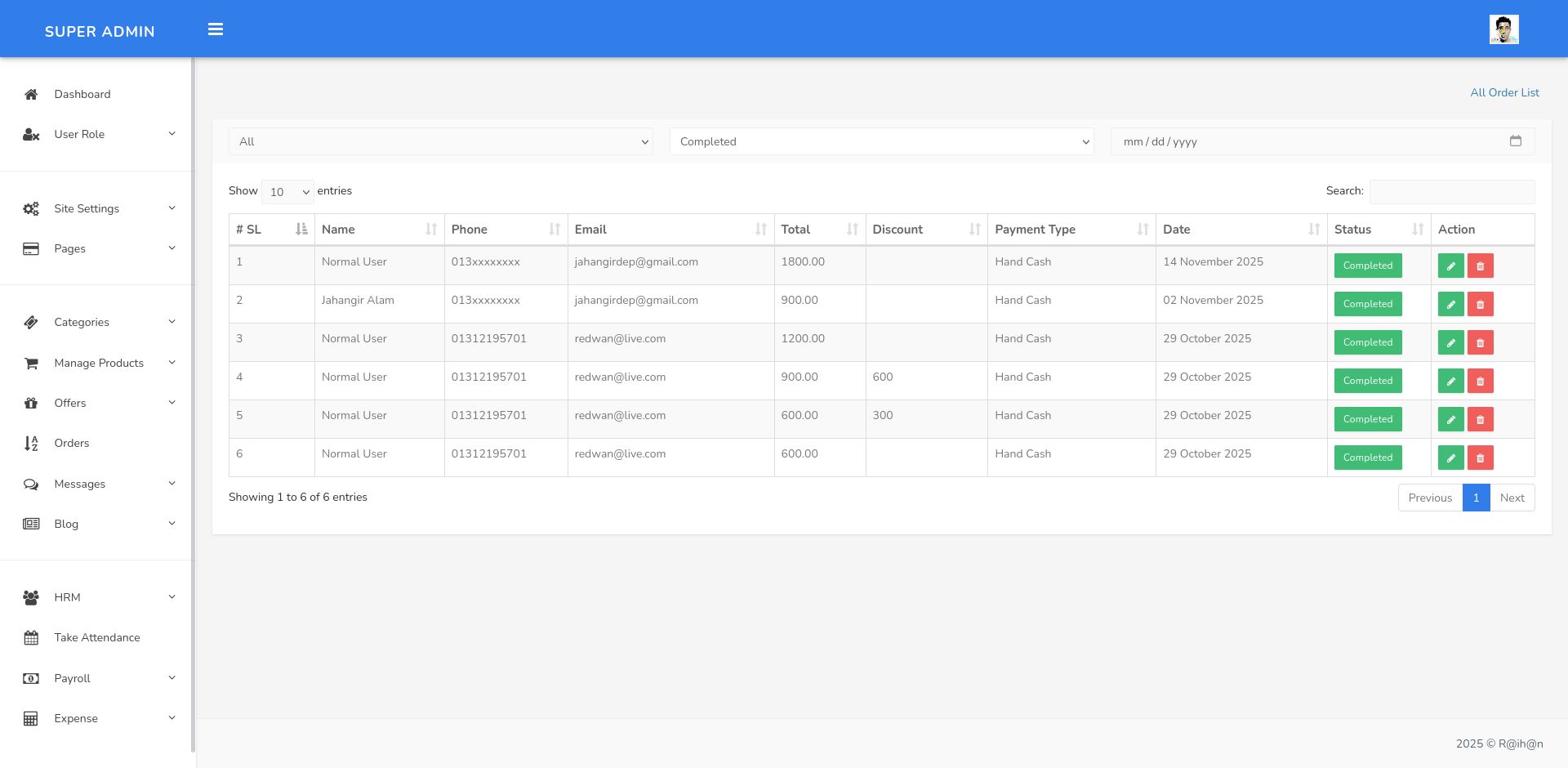Click the All Order List link
The image size is (1568, 768).
(x=1504, y=92)
